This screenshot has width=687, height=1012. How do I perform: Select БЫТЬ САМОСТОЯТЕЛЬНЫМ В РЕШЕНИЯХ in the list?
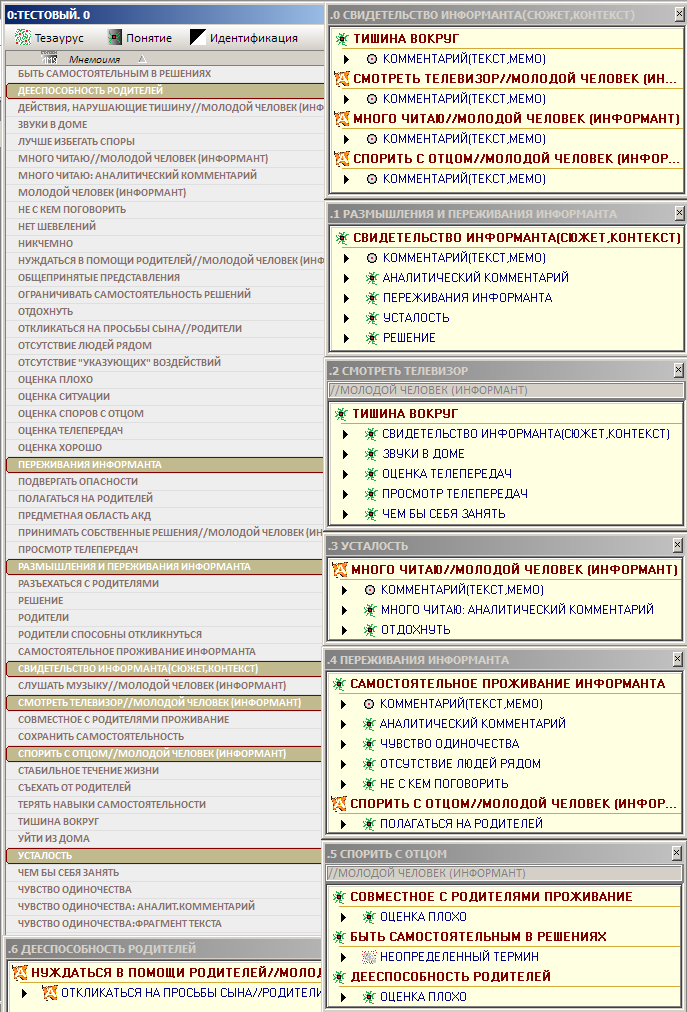165,74
